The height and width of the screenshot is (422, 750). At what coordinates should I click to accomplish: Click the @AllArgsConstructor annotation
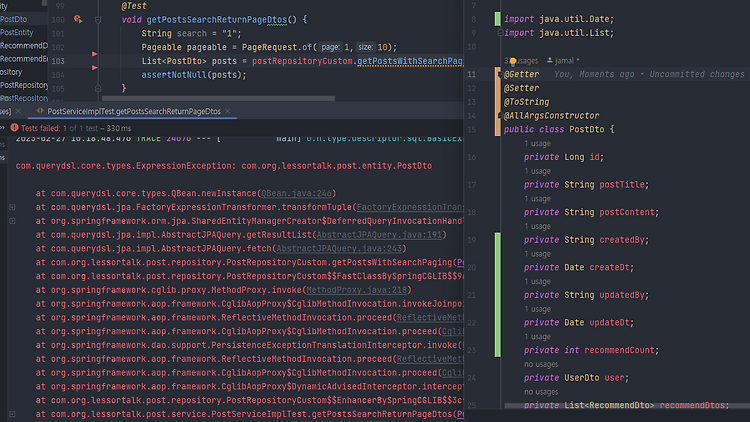click(x=551, y=116)
